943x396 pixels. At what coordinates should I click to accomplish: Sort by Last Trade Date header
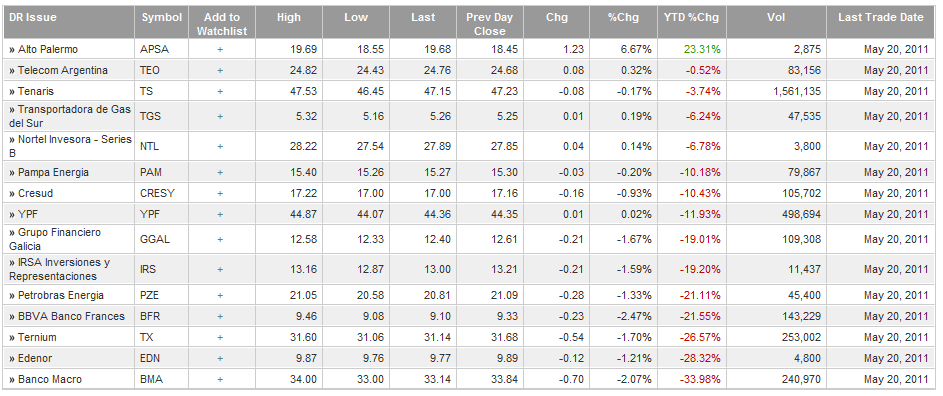point(880,17)
